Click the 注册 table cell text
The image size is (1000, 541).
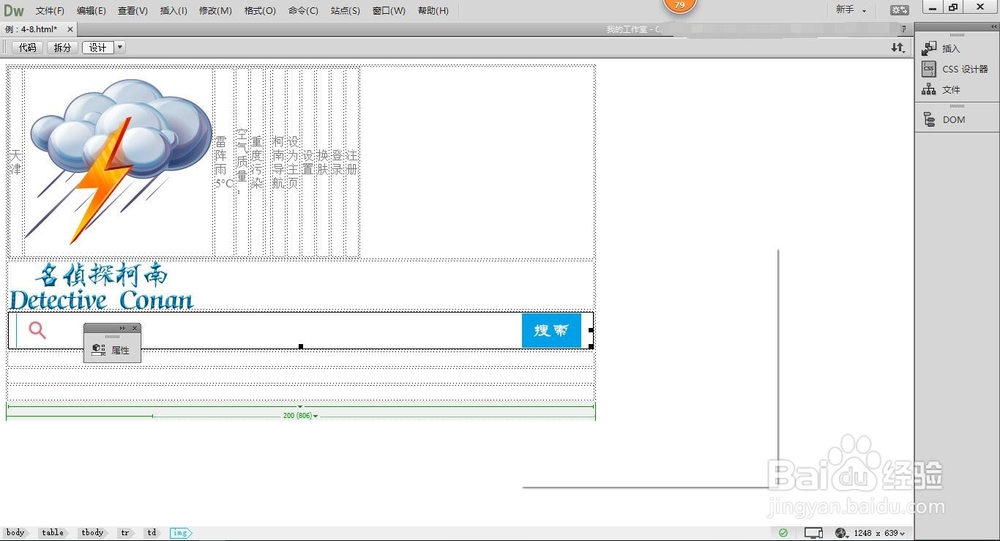(x=351, y=162)
